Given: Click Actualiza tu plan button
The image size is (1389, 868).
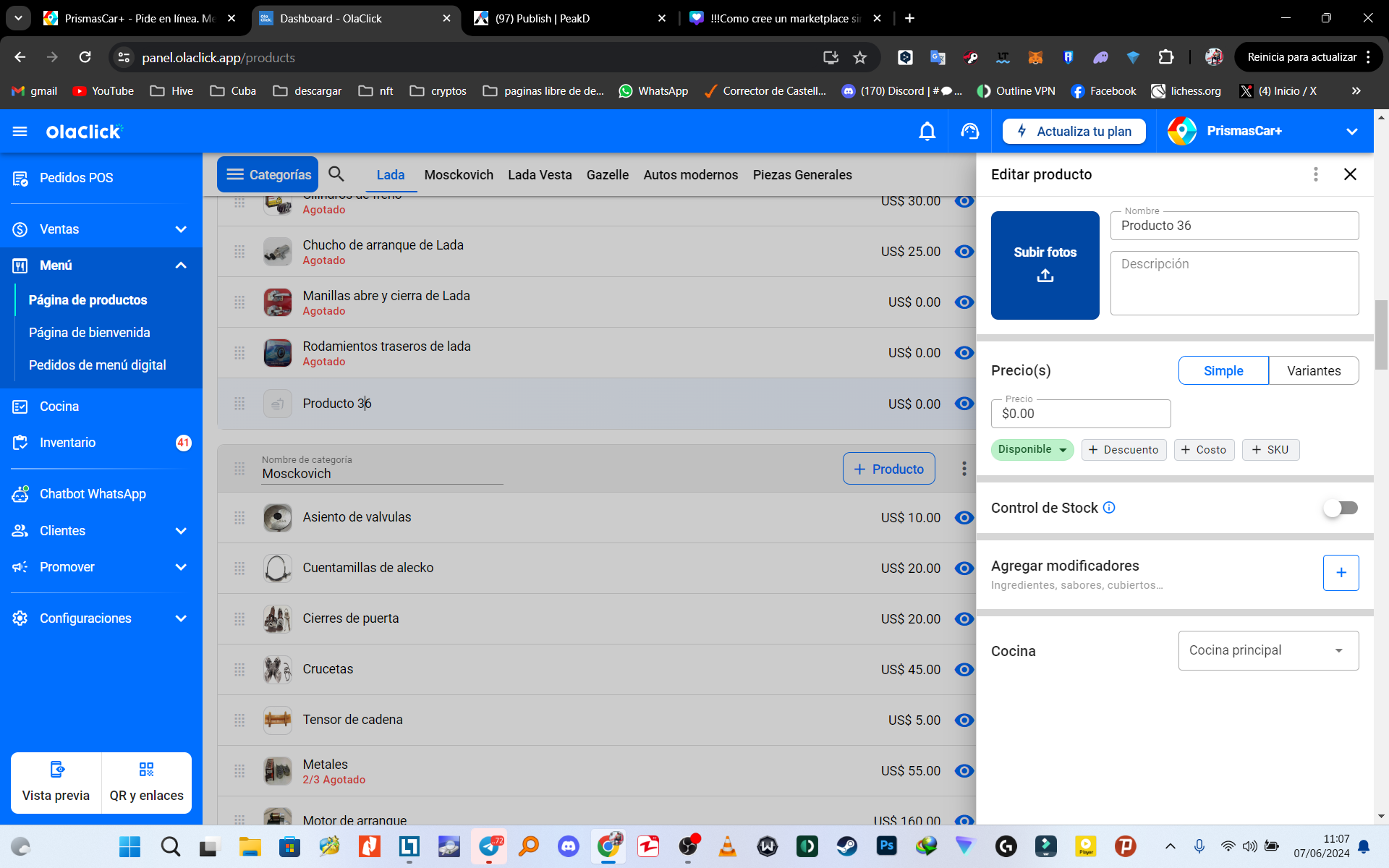Looking at the screenshot, I should click(1074, 131).
